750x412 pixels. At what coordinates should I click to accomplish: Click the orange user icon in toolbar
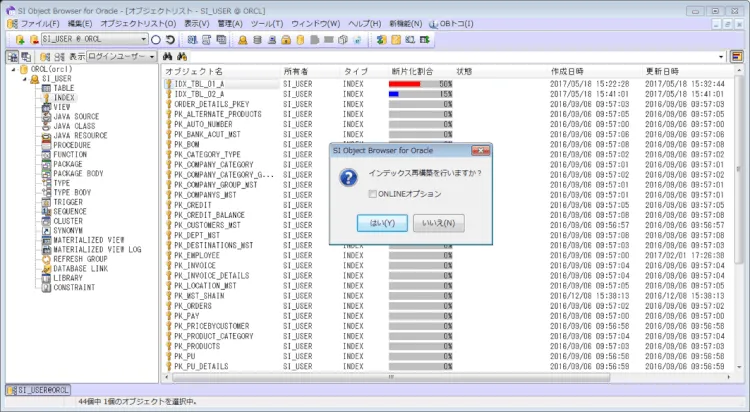click(243, 40)
